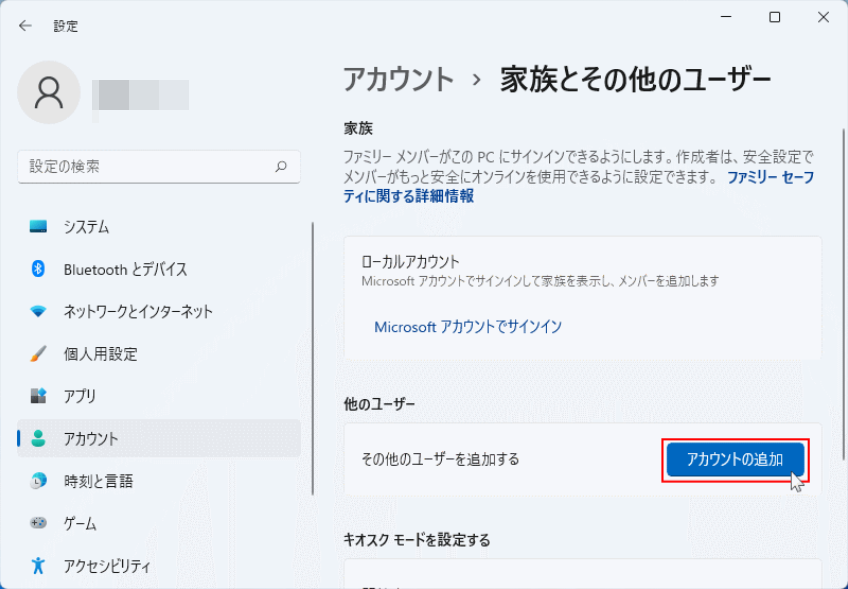Open the user profile avatar

click(49, 93)
